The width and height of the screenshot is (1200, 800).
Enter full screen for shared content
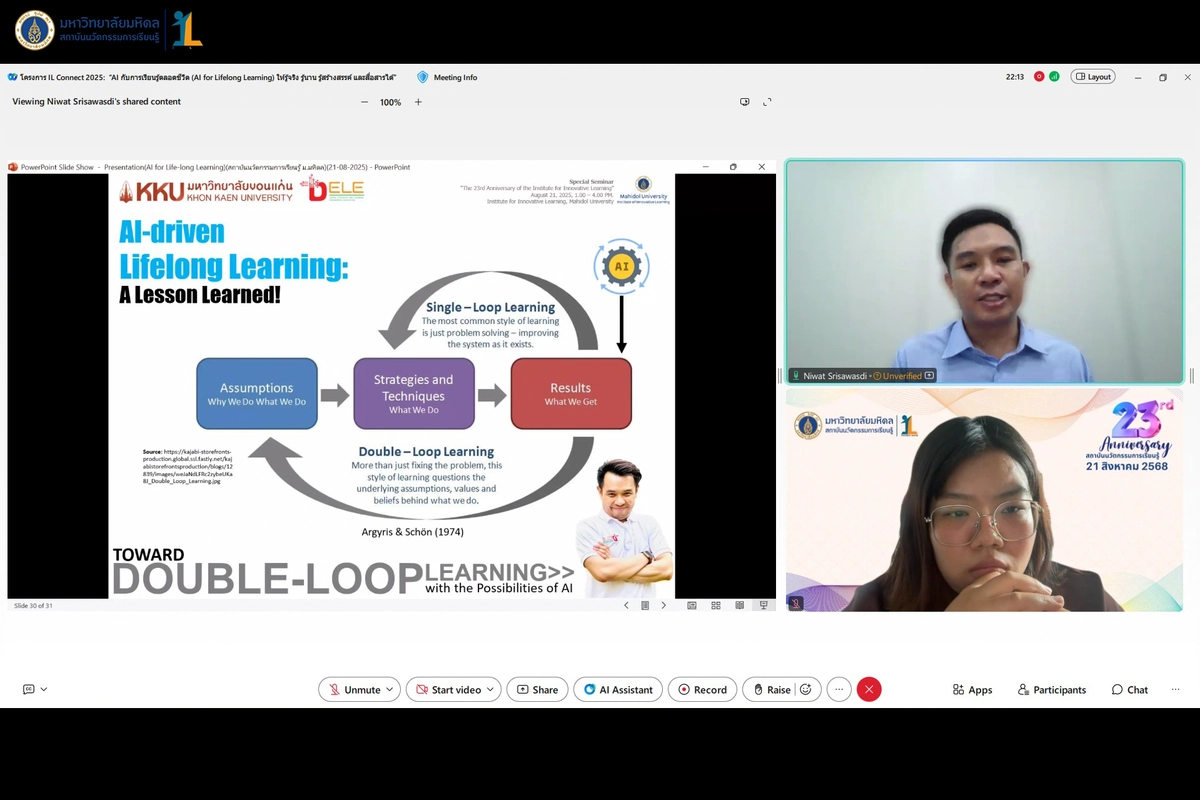[x=767, y=102]
